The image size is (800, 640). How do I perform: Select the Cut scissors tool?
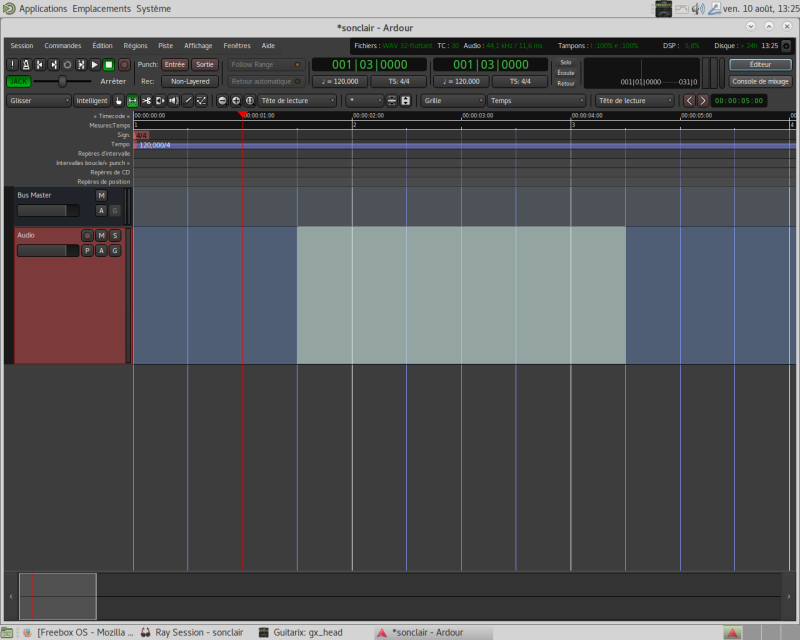click(146, 101)
